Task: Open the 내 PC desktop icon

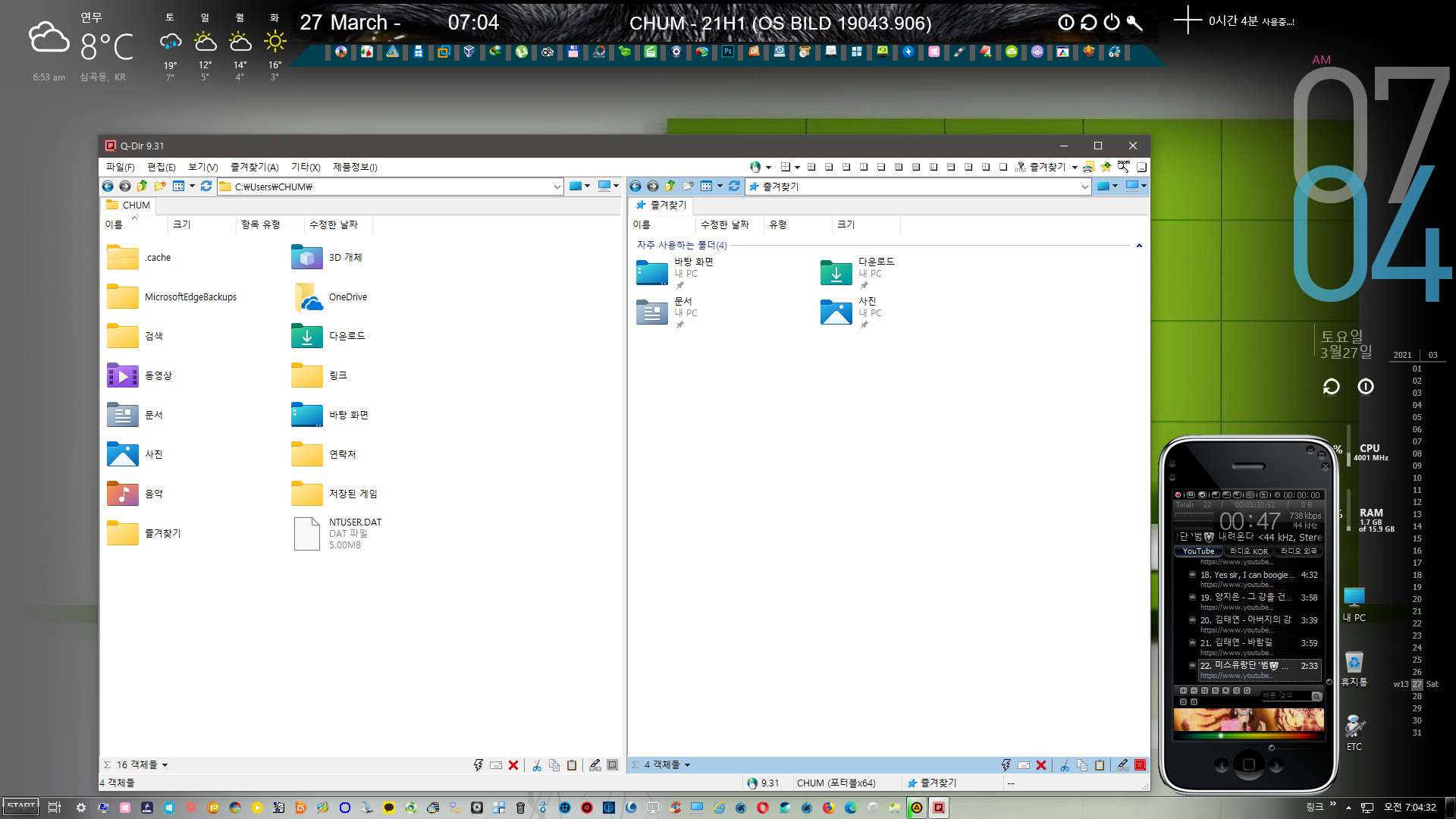Action: (1354, 604)
